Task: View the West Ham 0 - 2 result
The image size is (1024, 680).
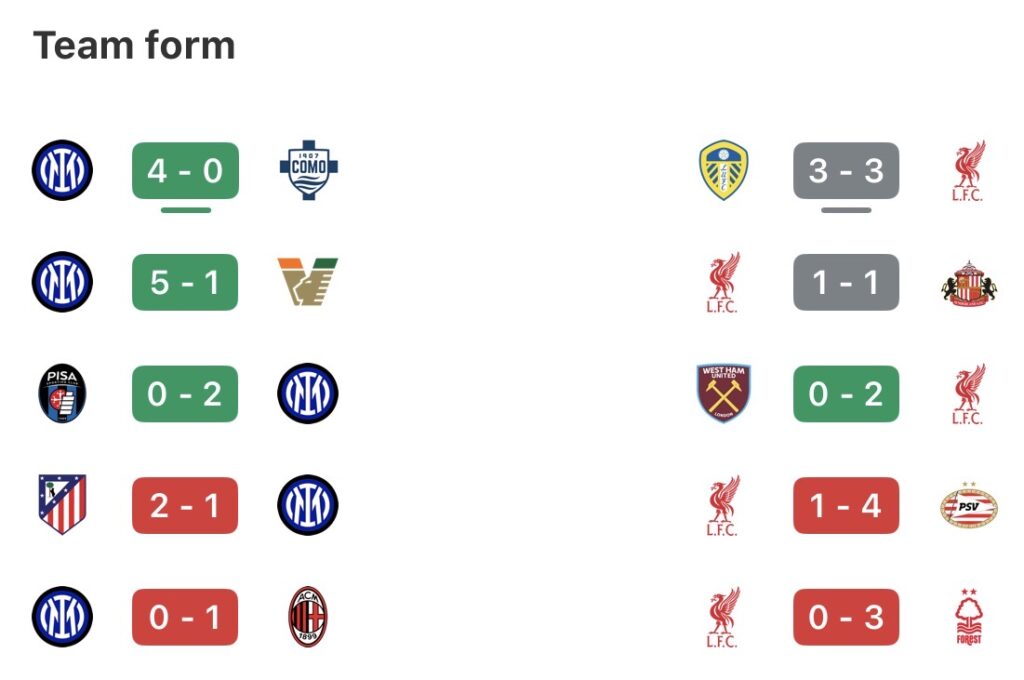Action: coord(846,394)
